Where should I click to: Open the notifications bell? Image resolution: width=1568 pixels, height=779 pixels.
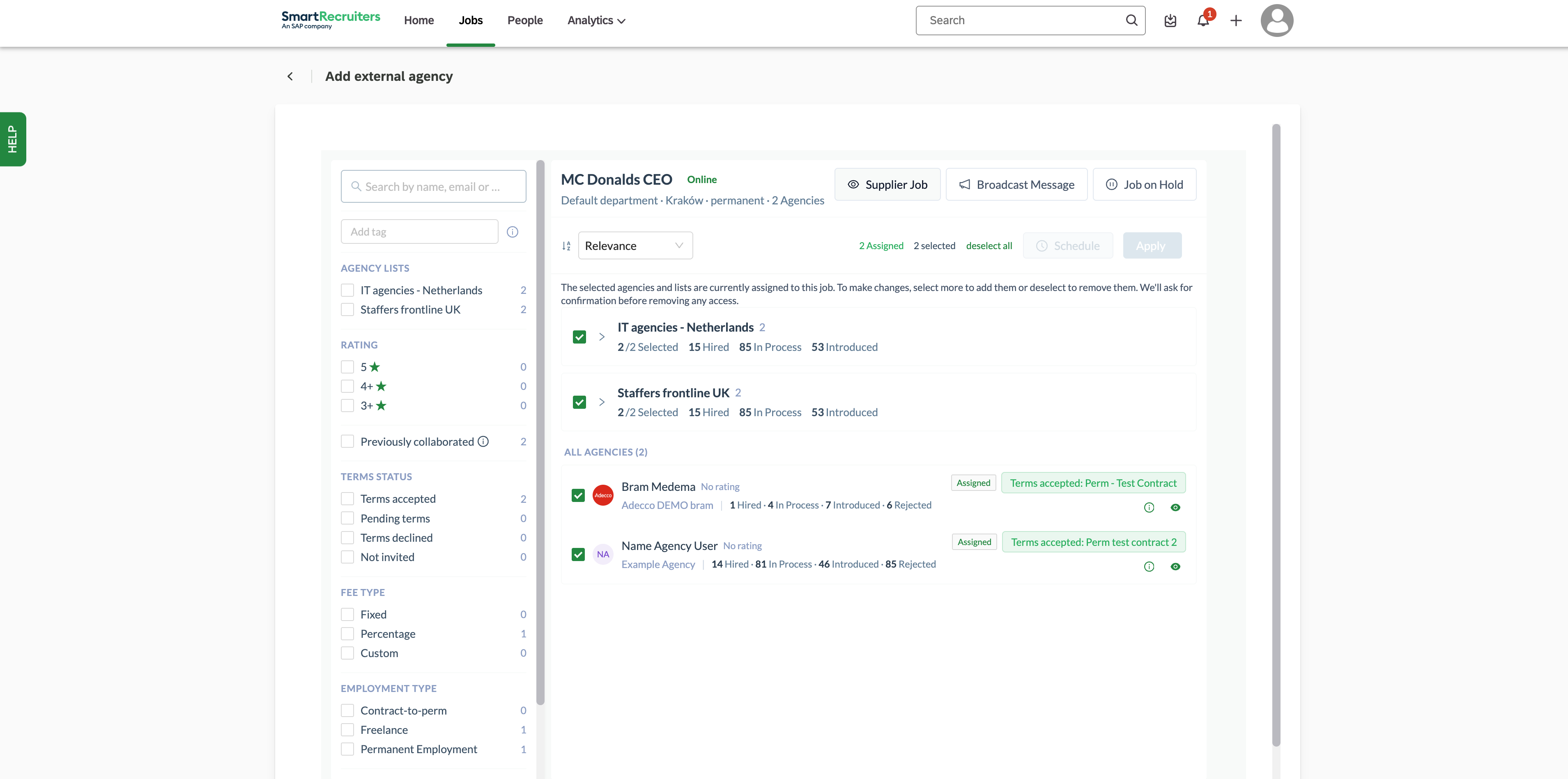(1203, 21)
